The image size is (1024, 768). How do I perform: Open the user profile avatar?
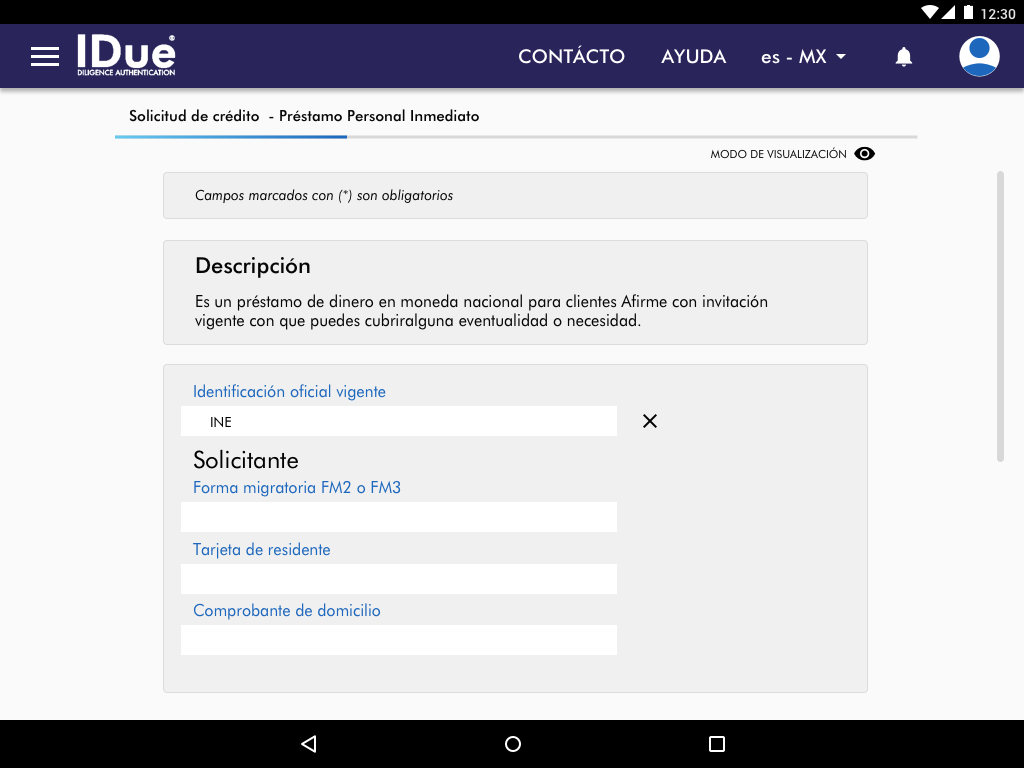(979, 57)
